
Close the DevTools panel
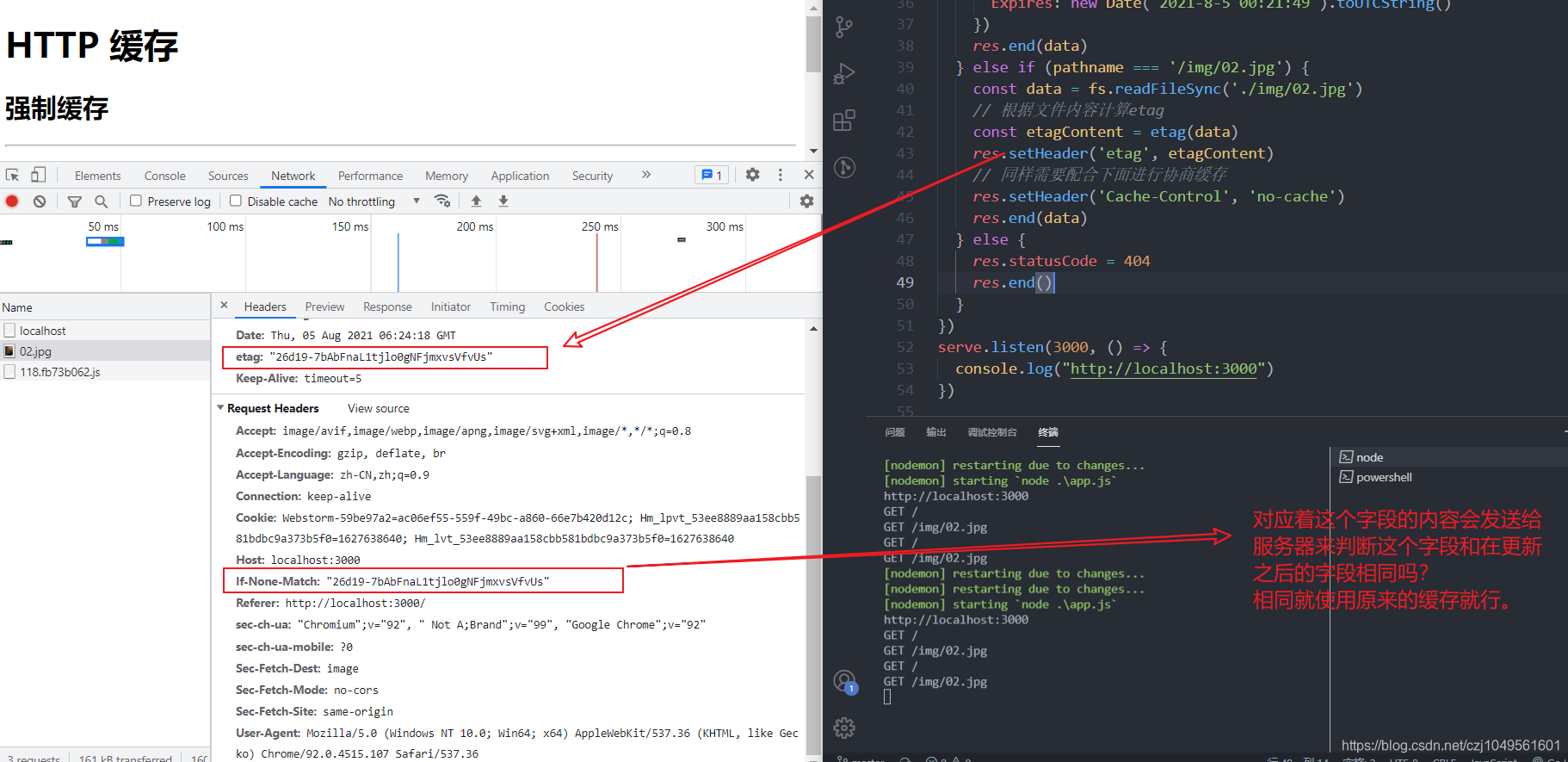[x=809, y=175]
